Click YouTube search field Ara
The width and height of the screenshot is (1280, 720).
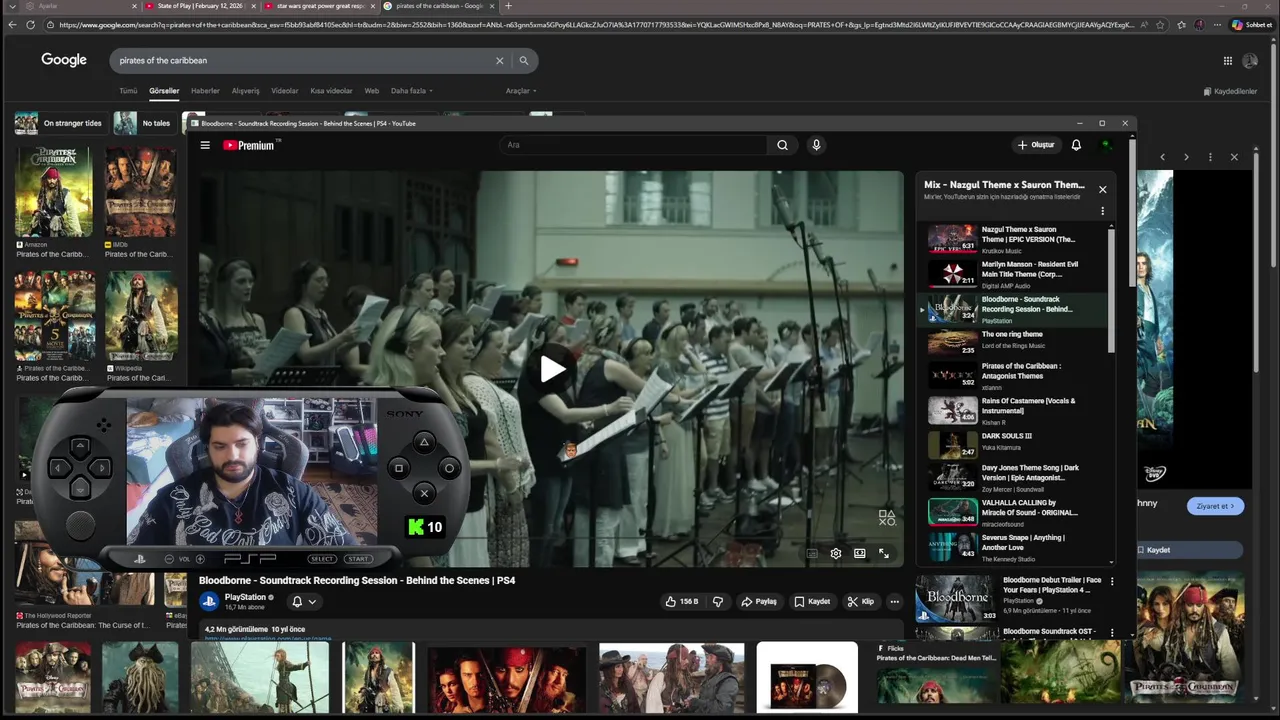click(x=633, y=145)
